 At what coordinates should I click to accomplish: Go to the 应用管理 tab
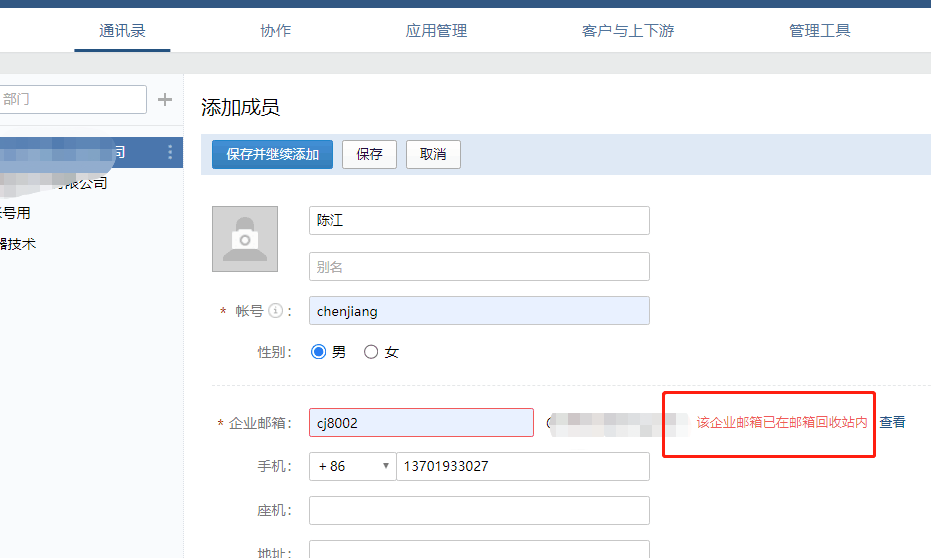tap(436, 31)
